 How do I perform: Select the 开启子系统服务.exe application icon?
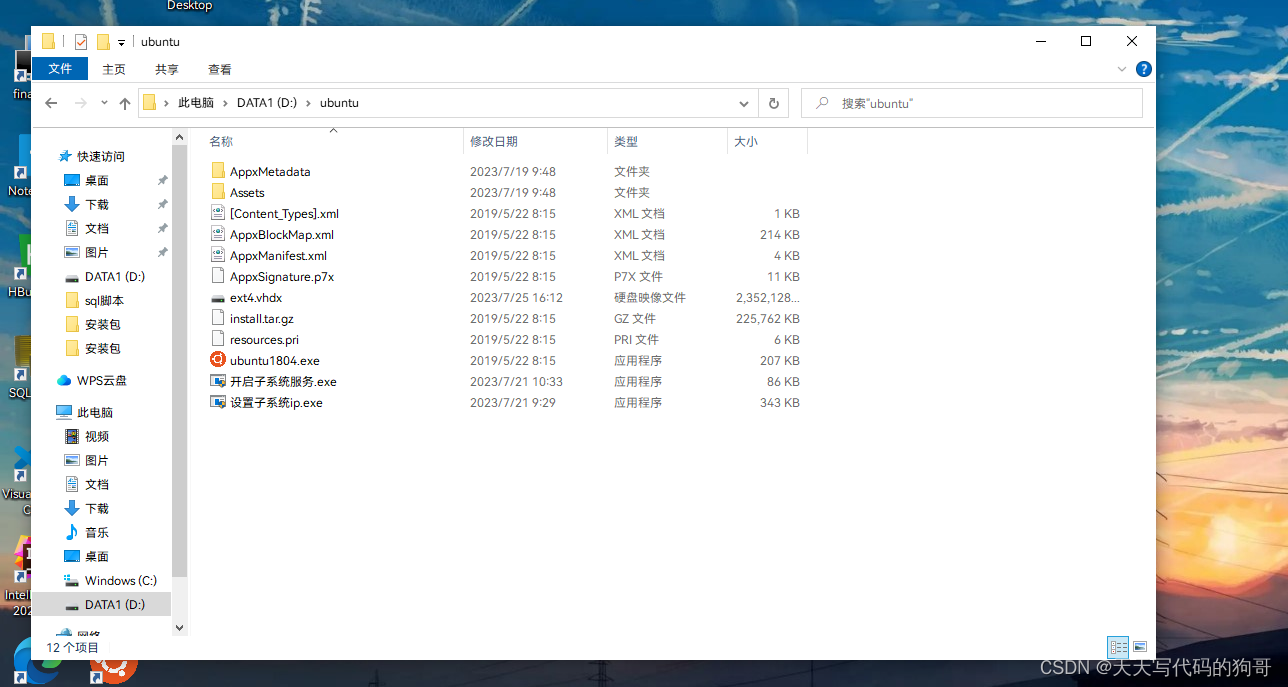click(218, 381)
